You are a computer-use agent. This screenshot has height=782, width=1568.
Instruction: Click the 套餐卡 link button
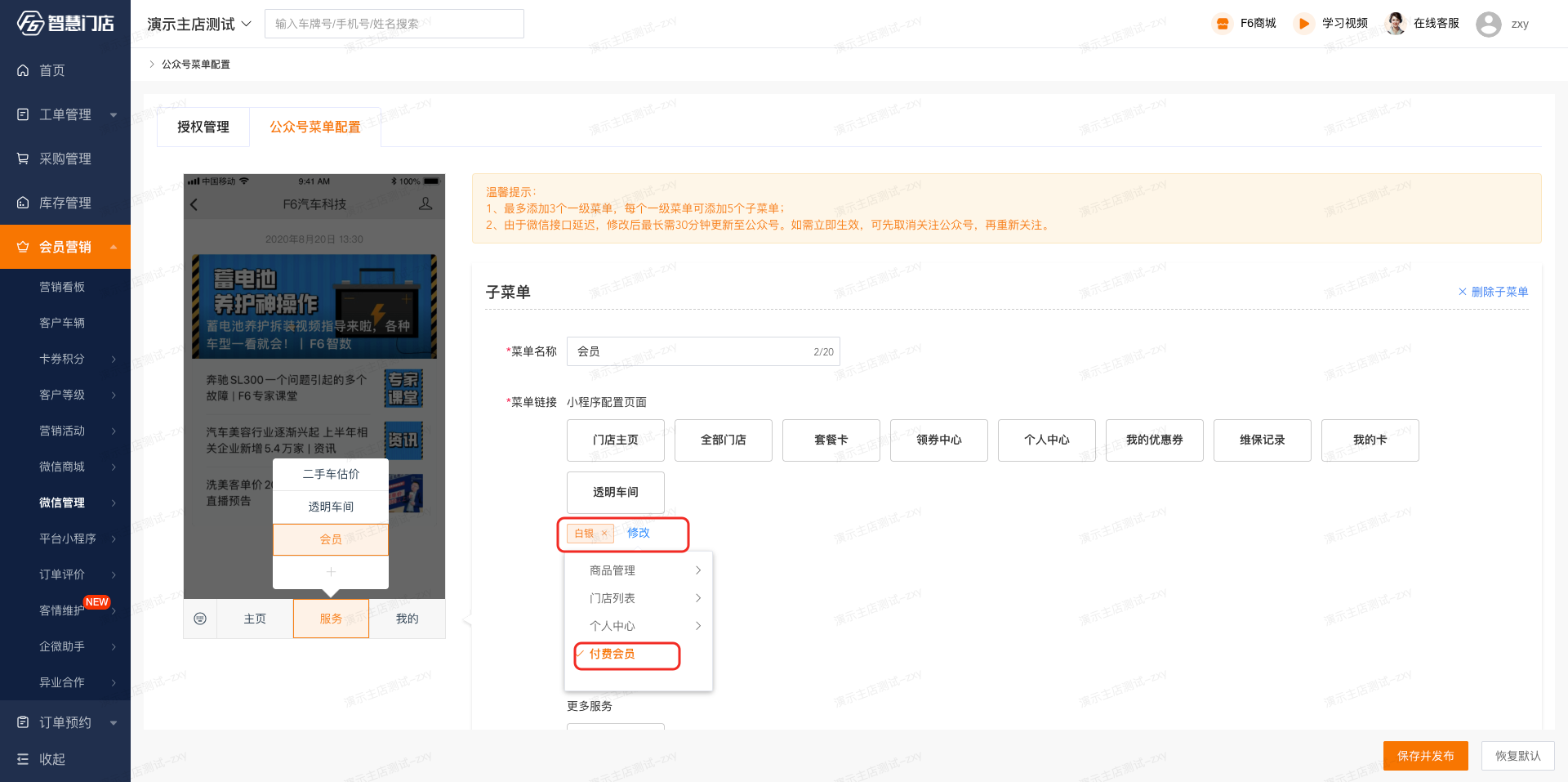pos(831,440)
